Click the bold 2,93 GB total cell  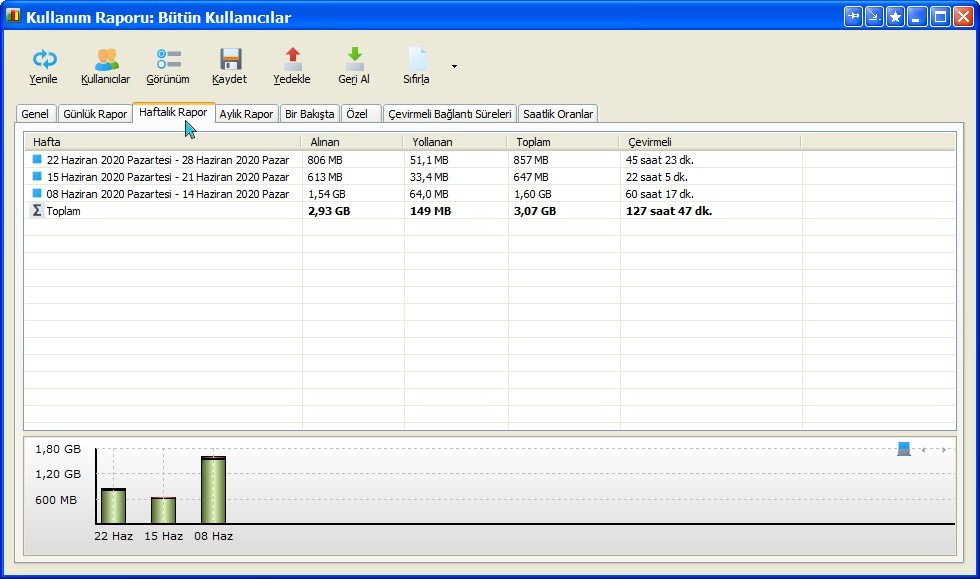329,211
